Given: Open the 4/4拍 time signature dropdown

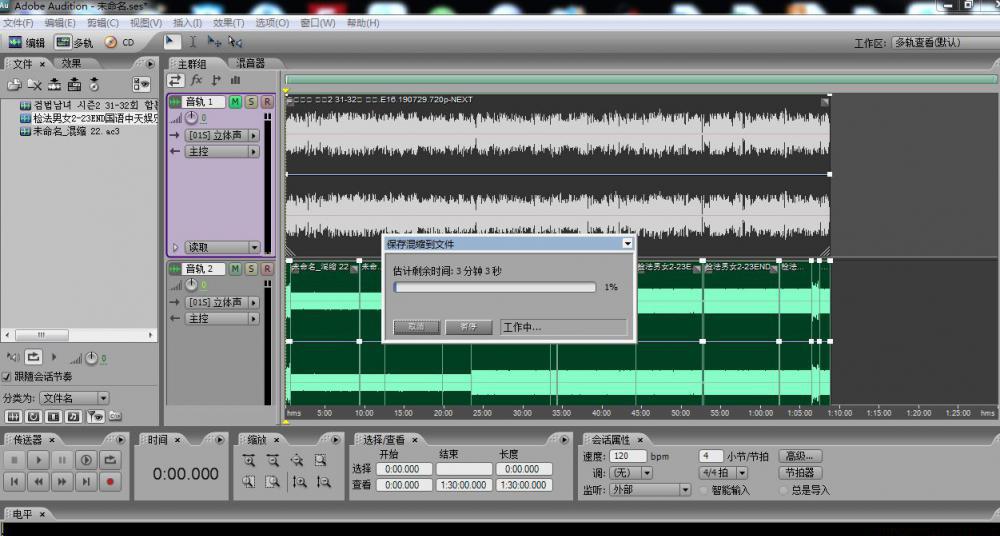Looking at the screenshot, I should 723,473.
